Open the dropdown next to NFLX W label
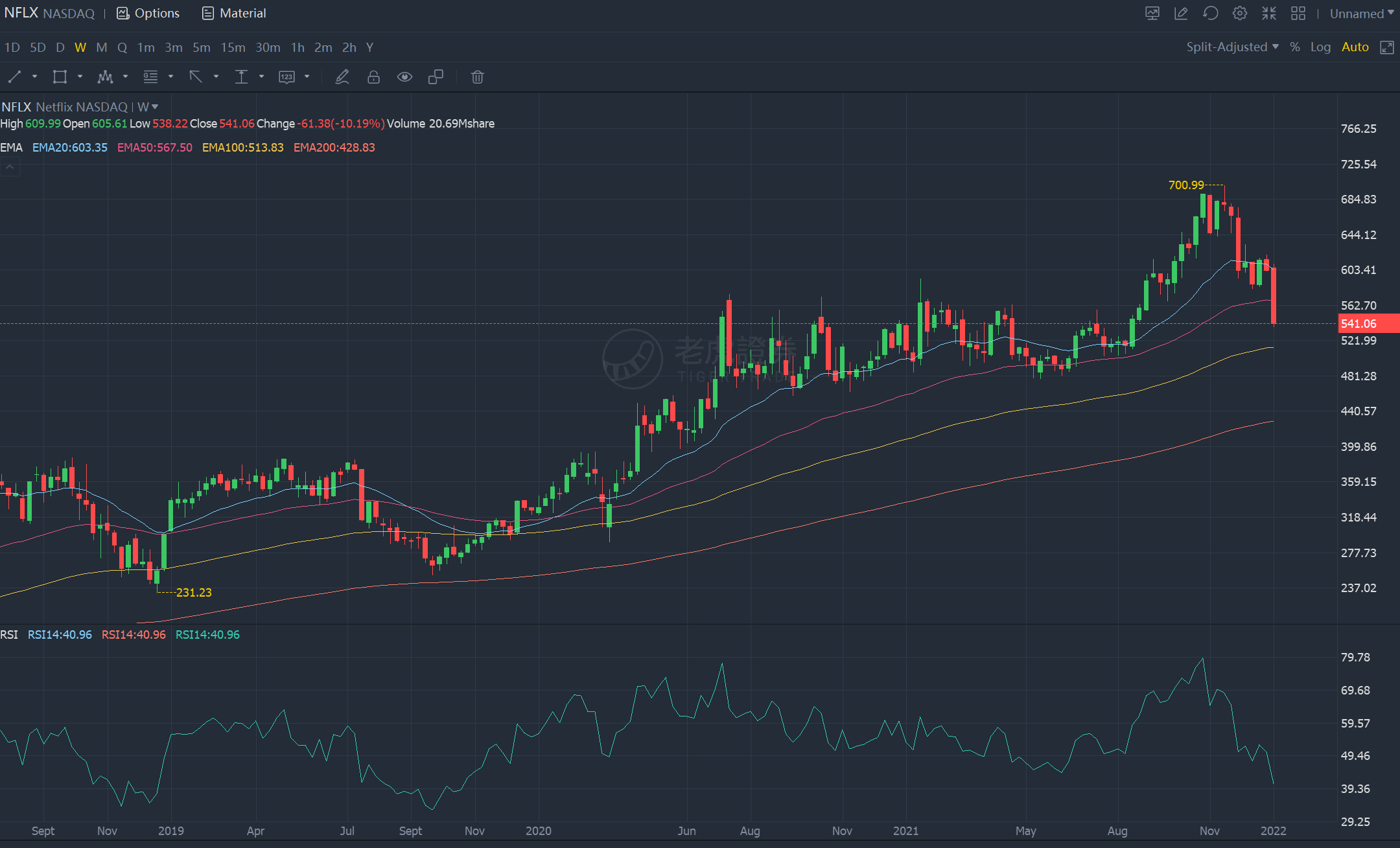Screen dimensions: 1400x848 [155, 107]
